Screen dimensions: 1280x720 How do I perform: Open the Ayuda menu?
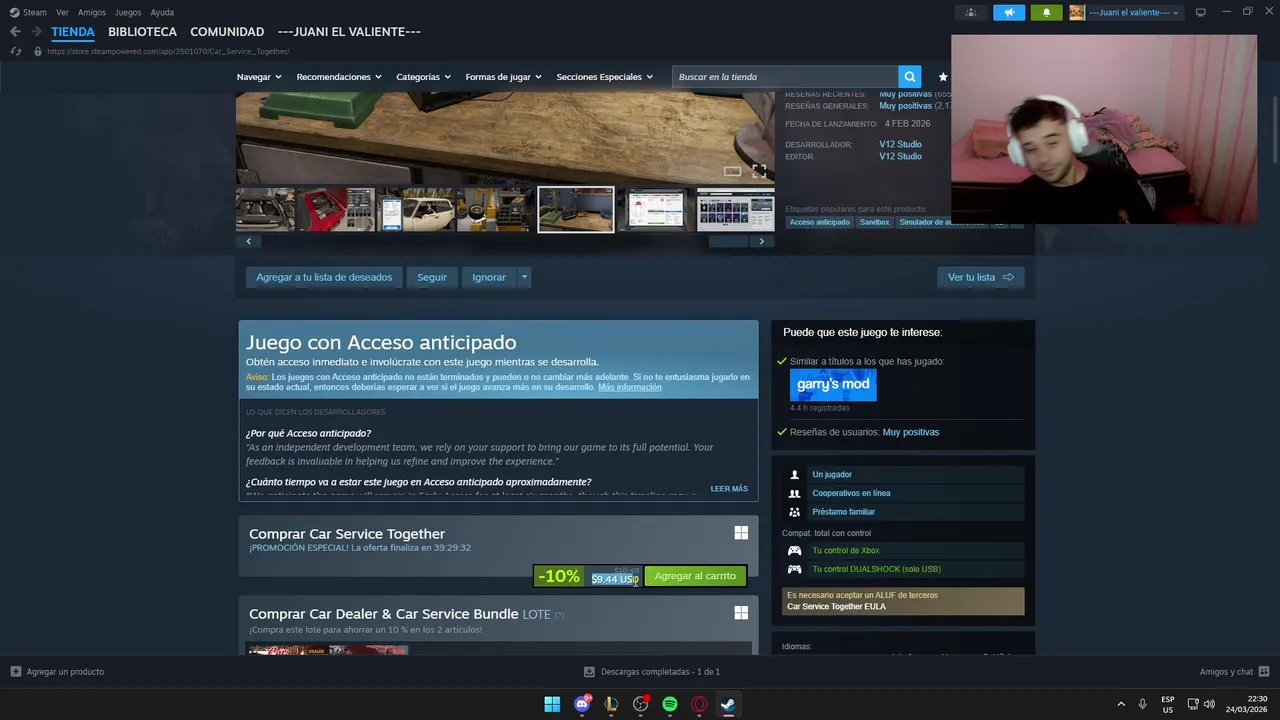[162, 12]
